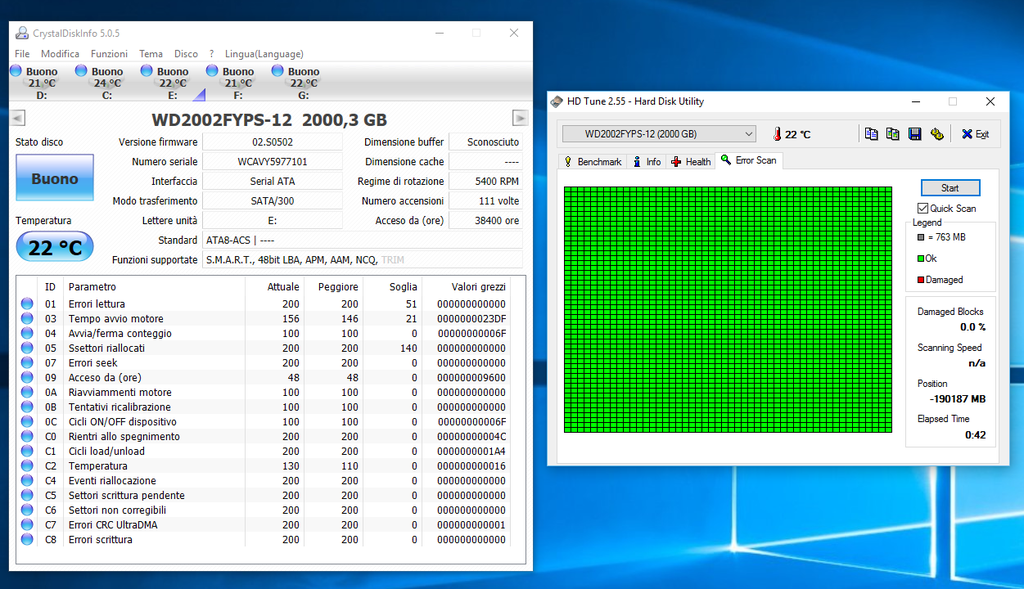The height and width of the screenshot is (589, 1024).
Task: Open the Lingua(Language) menu
Action: pos(264,53)
